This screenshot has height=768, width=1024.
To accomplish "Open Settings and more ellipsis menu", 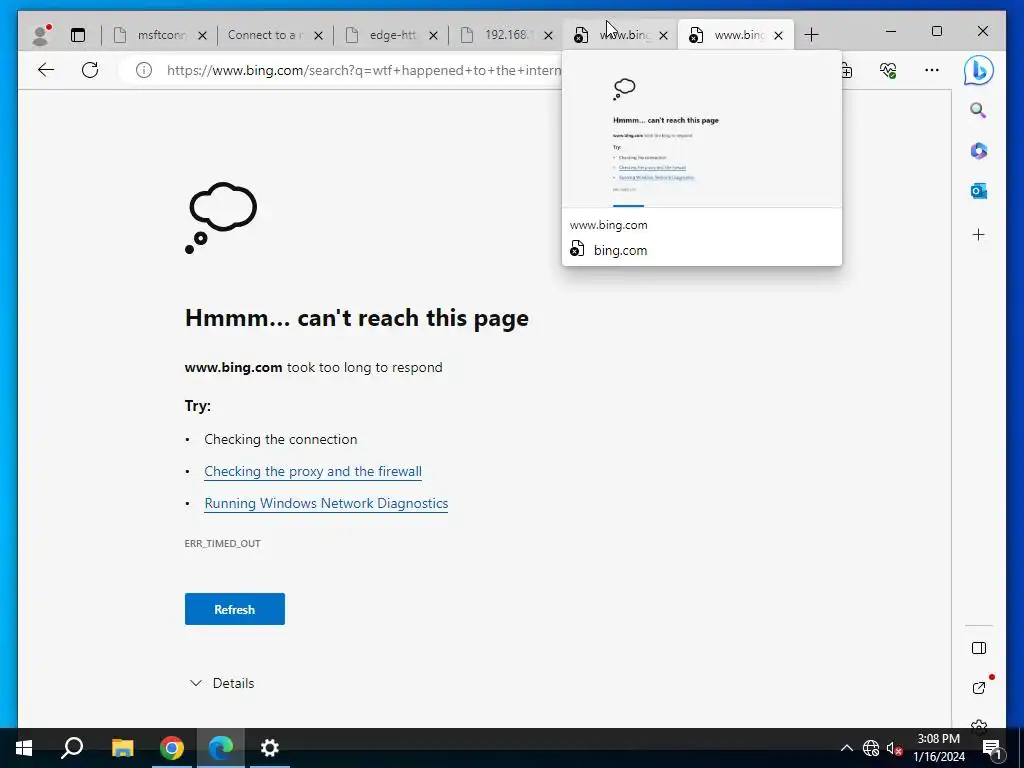I will 932,70.
